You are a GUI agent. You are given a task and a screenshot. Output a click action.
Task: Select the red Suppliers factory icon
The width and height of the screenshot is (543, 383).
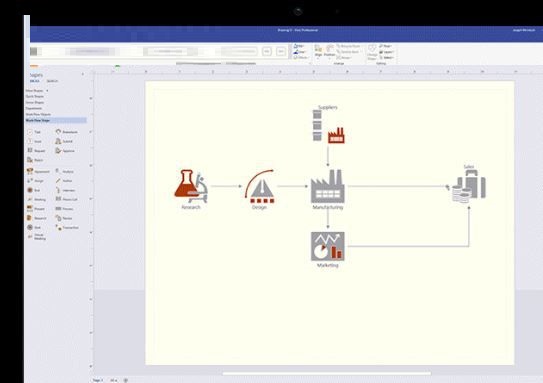click(x=336, y=135)
